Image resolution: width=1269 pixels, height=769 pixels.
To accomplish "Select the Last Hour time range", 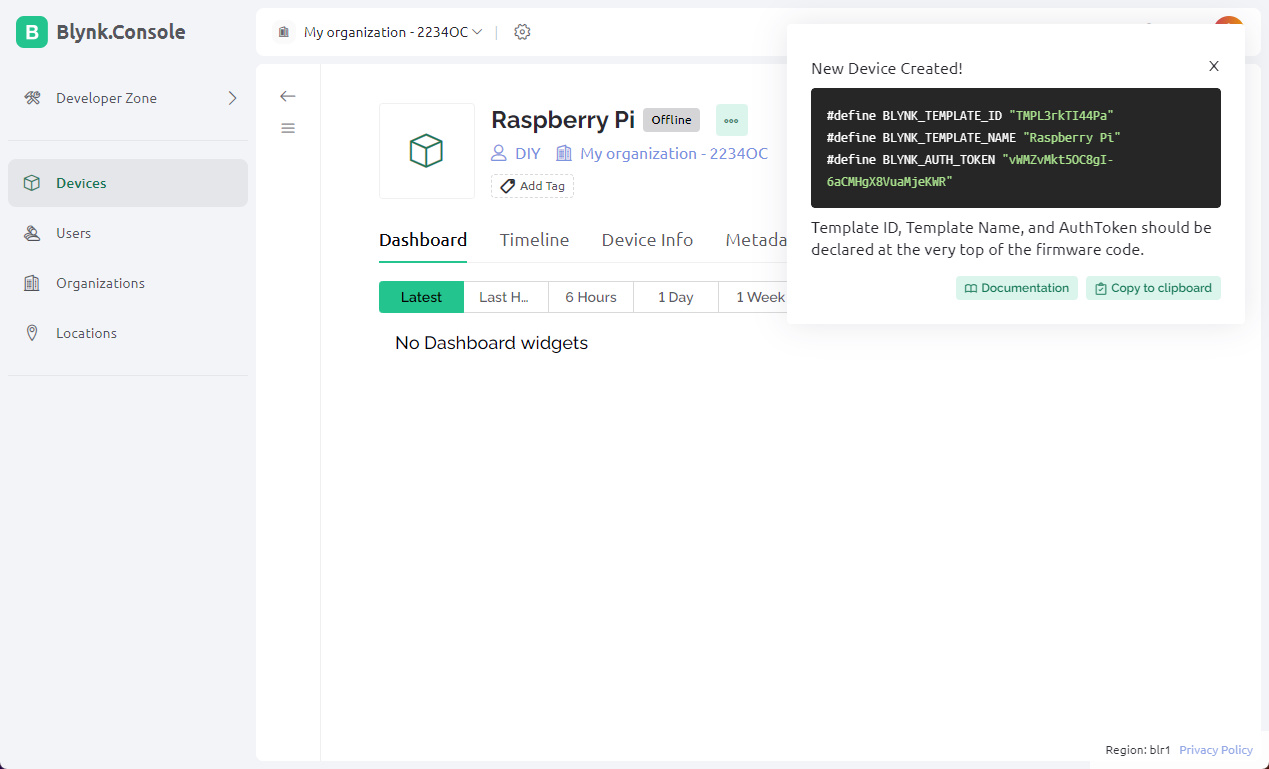I will click(x=506, y=297).
